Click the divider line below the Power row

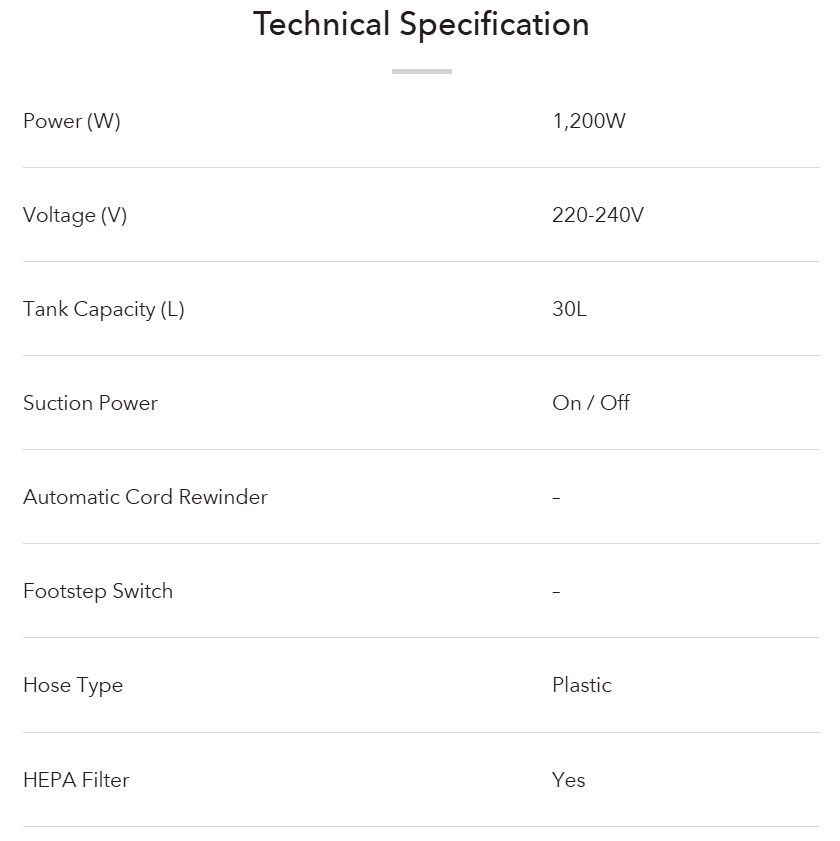pyautogui.click(x=421, y=167)
